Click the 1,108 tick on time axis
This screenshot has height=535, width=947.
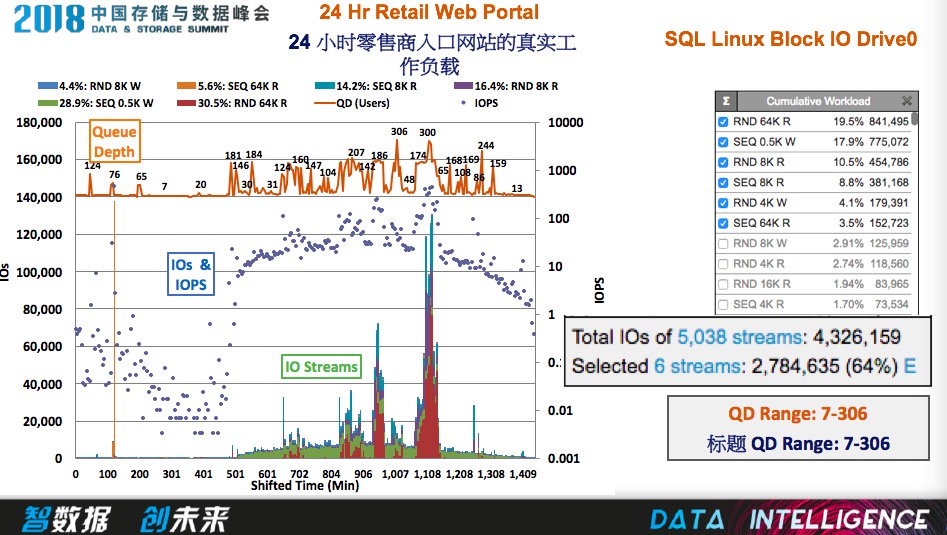click(427, 474)
